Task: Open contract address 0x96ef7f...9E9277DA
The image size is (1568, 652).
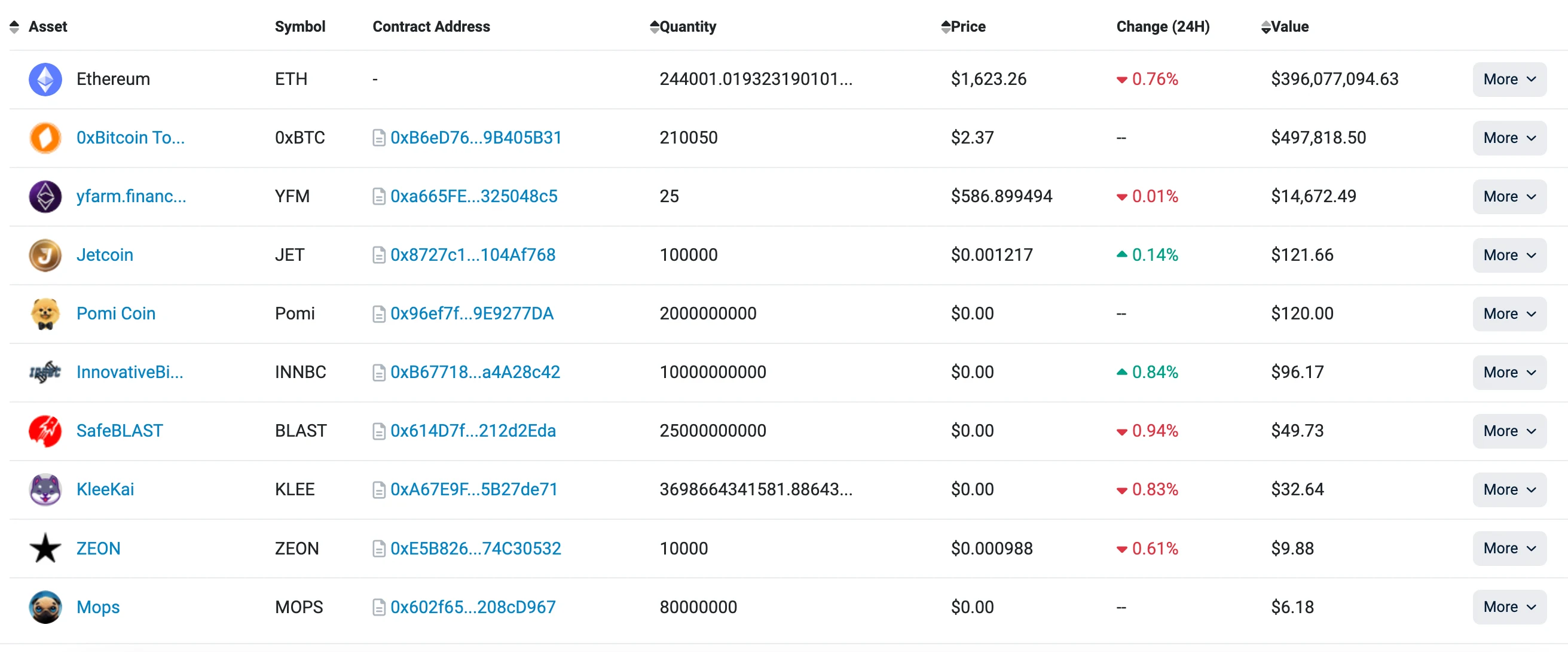Action: pyautogui.click(x=472, y=313)
